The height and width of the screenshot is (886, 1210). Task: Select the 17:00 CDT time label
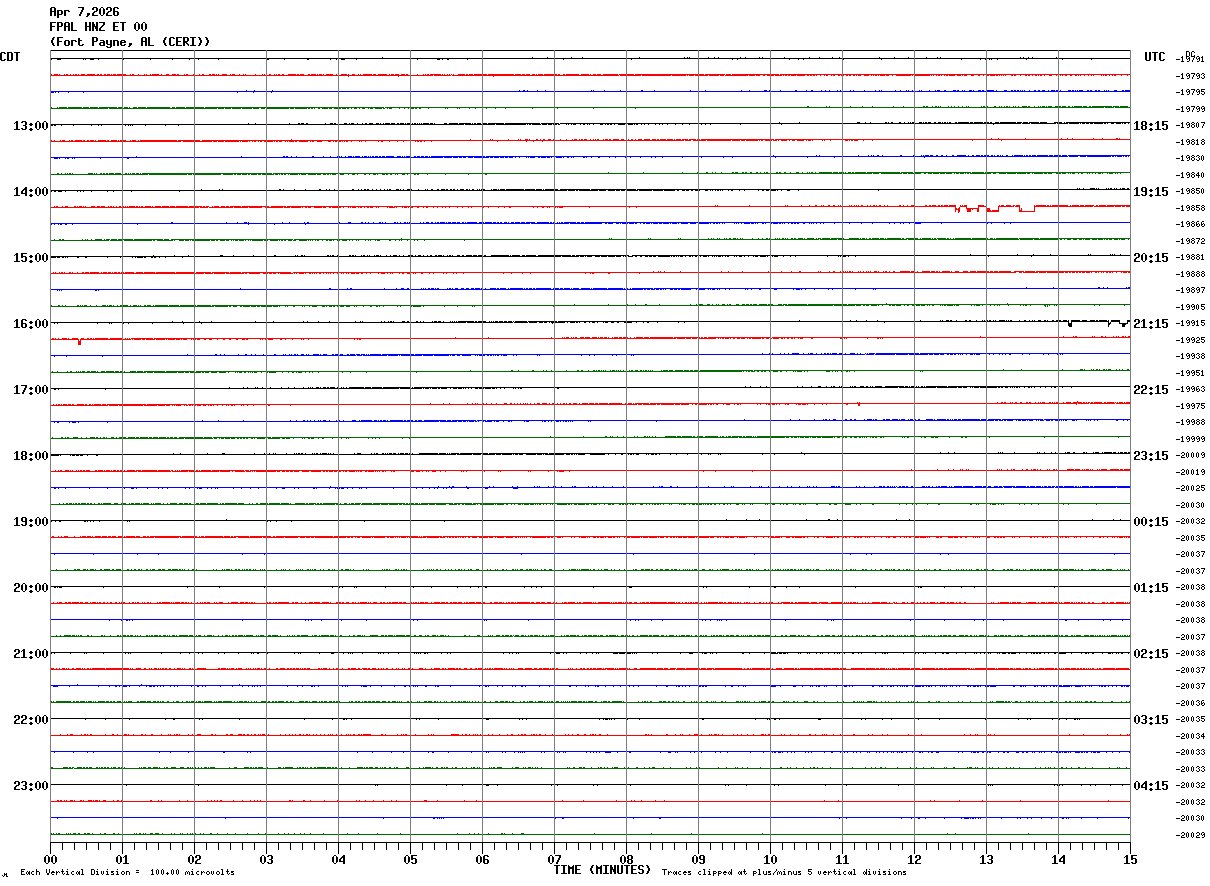[x=31, y=390]
